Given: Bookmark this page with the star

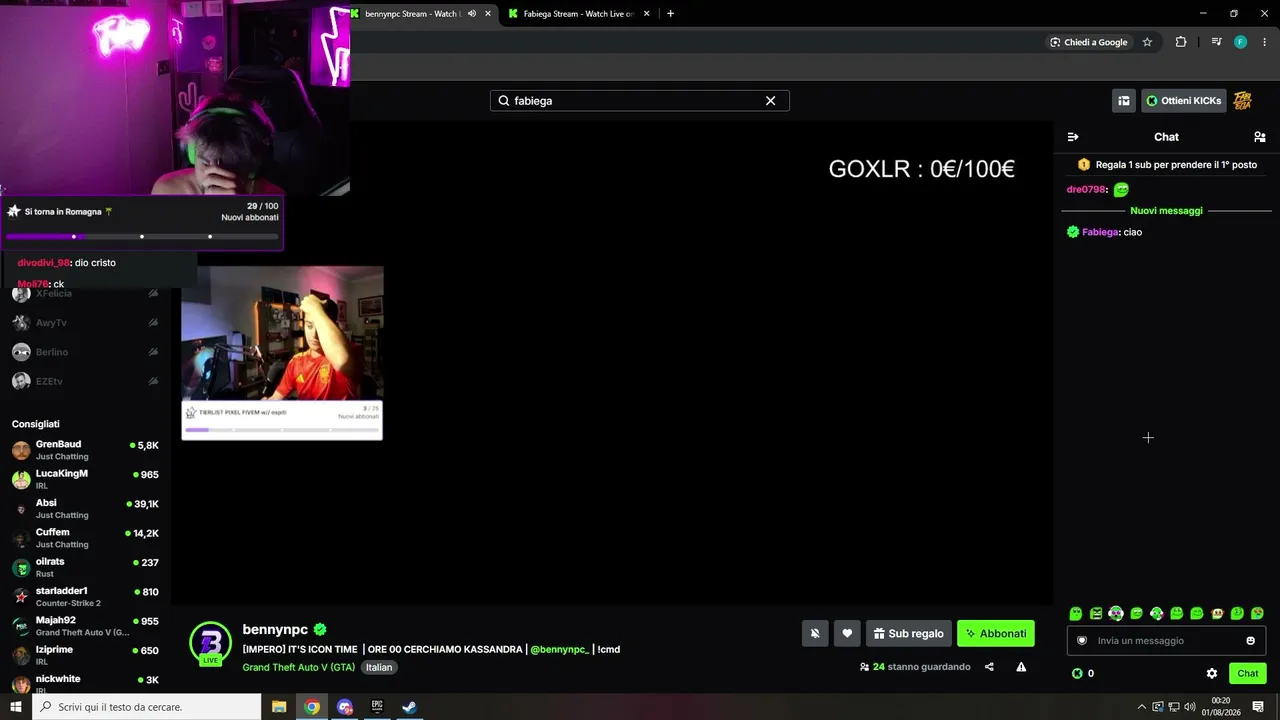Looking at the screenshot, I should (x=1147, y=42).
